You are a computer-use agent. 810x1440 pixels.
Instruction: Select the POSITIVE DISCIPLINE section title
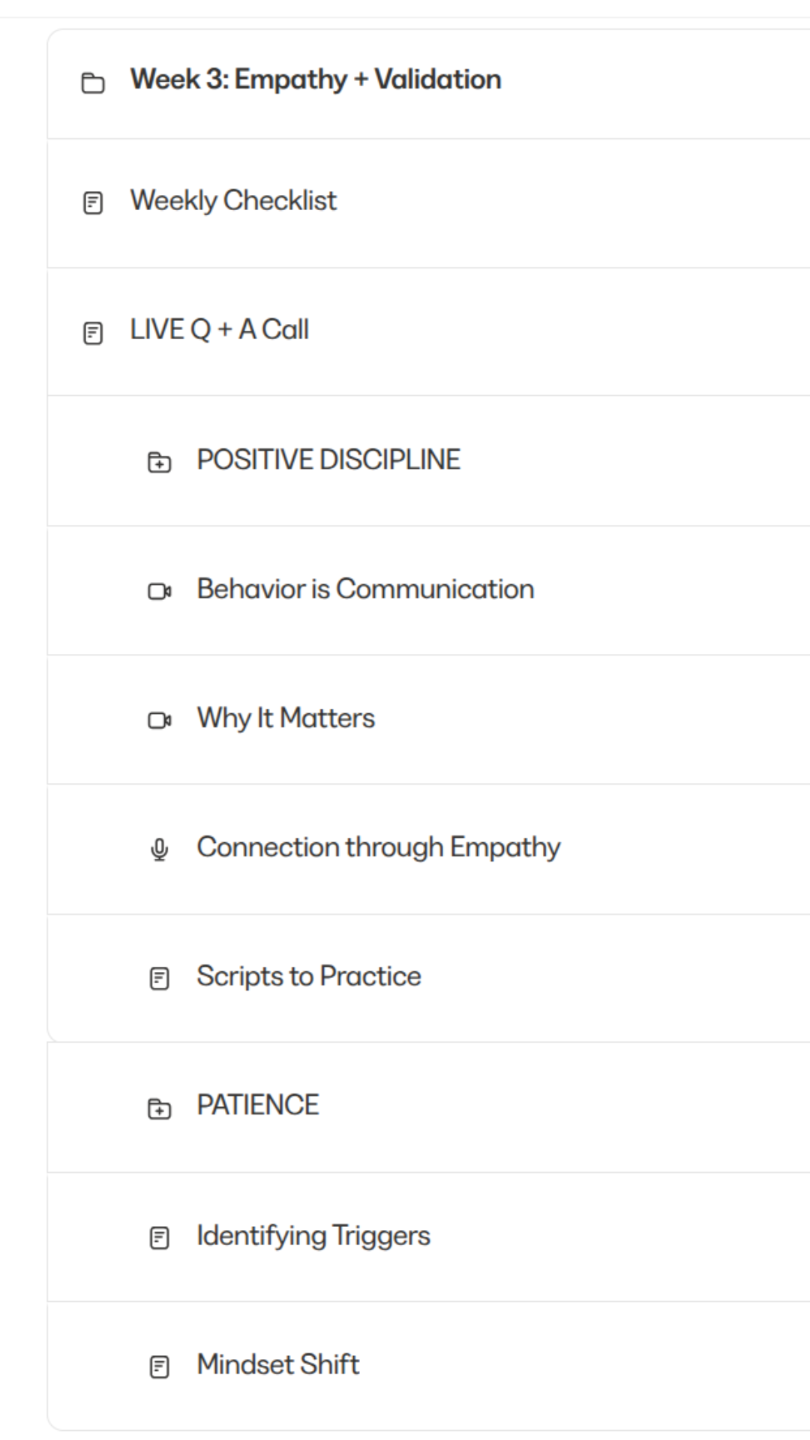point(328,460)
